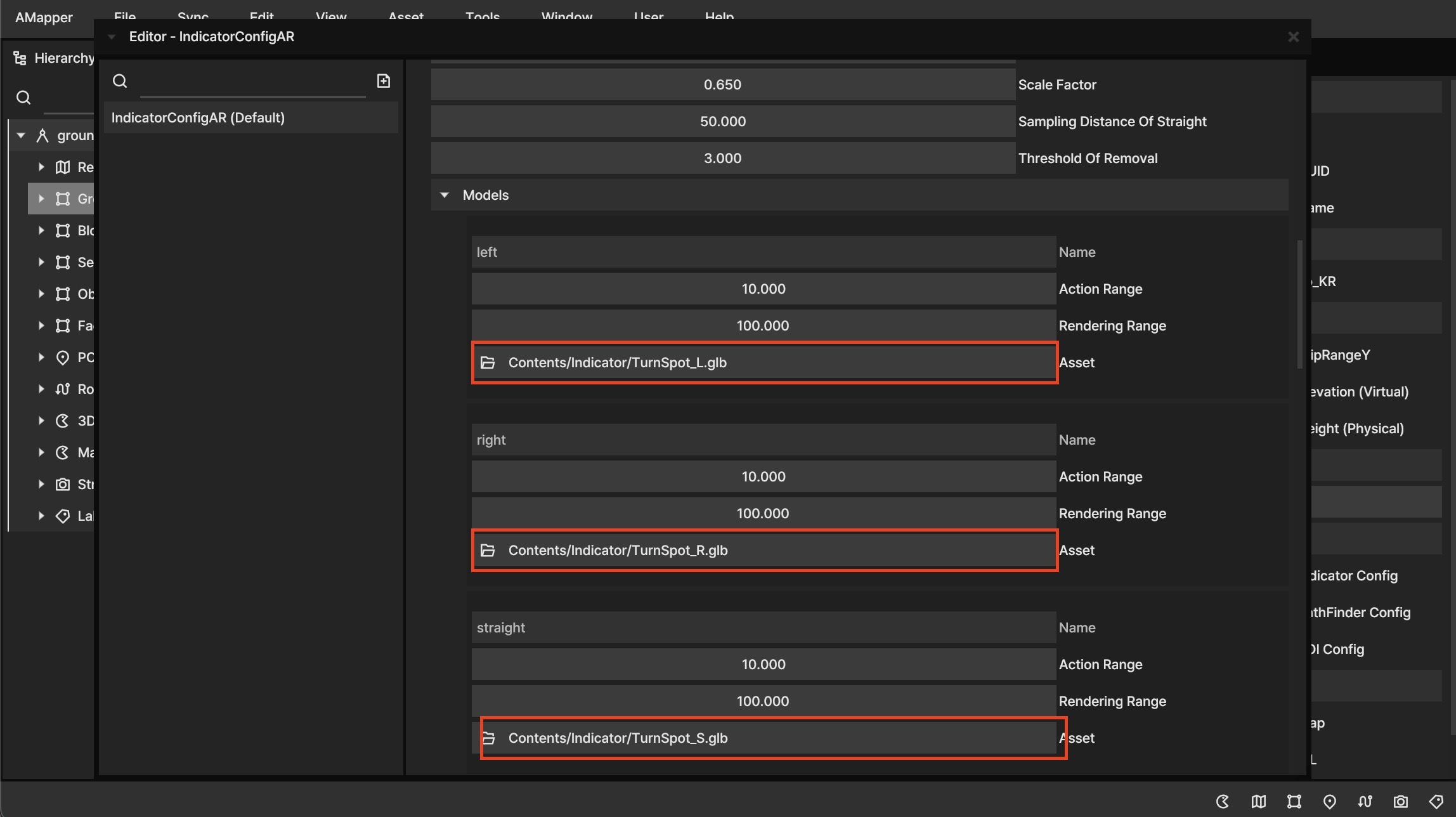The image size is (1456, 817).
Task: Collapse the Models section
Action: pyautogui.click(x=445, y=195)
